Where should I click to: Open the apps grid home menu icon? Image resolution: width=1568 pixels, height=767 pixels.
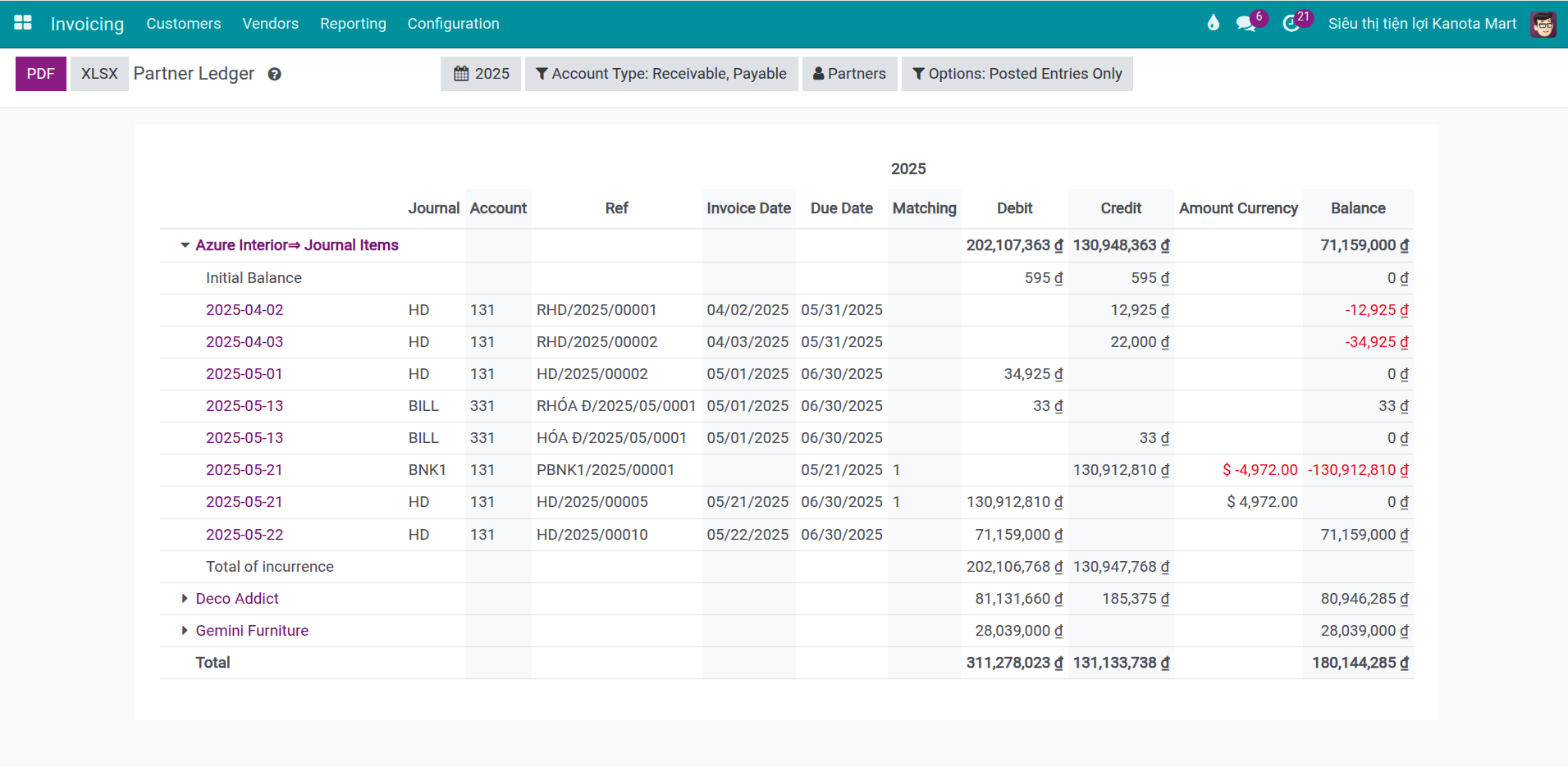tap(23, 23)
